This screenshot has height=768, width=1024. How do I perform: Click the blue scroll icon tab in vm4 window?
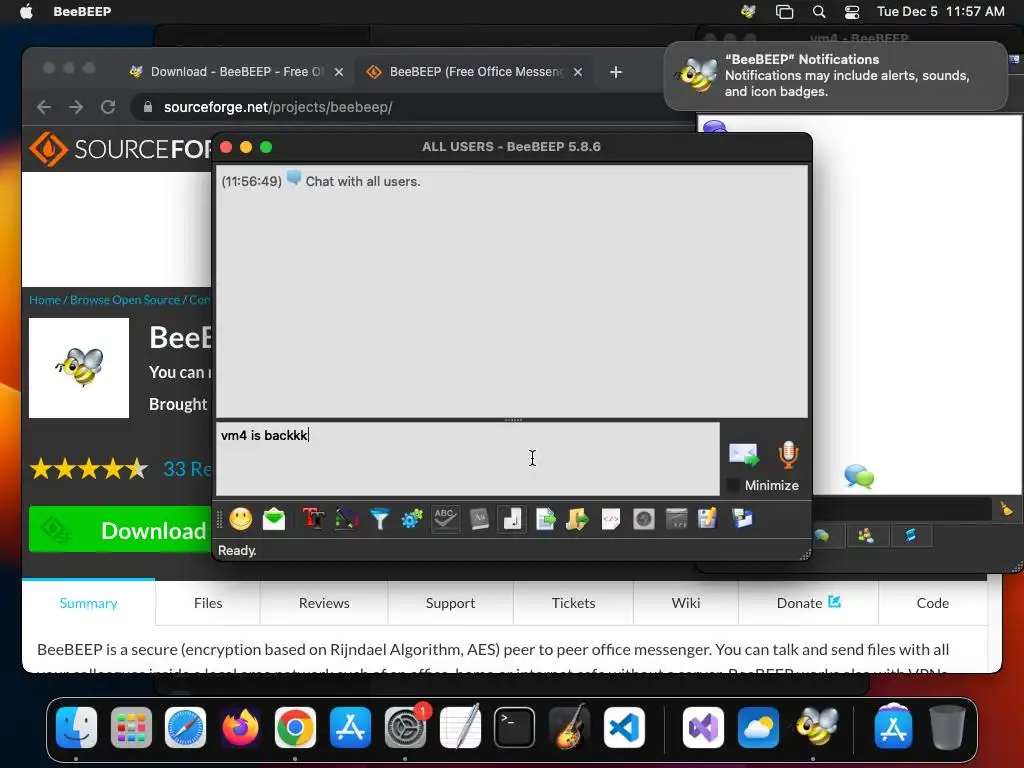tap(910, 536)
